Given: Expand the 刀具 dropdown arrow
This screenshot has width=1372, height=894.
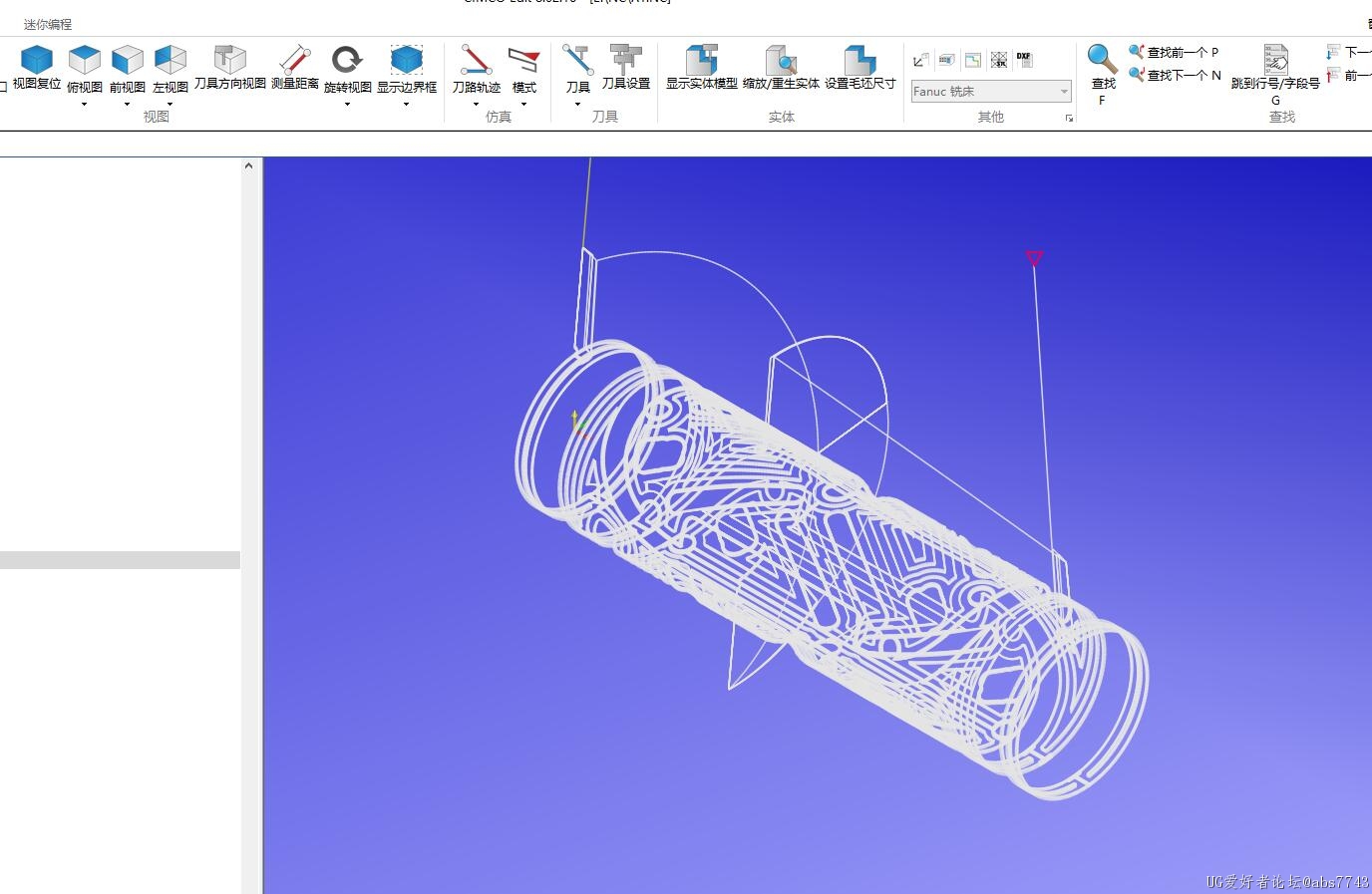Looking at the screenshot, I should pyautogui.click(x=577, y=104).
